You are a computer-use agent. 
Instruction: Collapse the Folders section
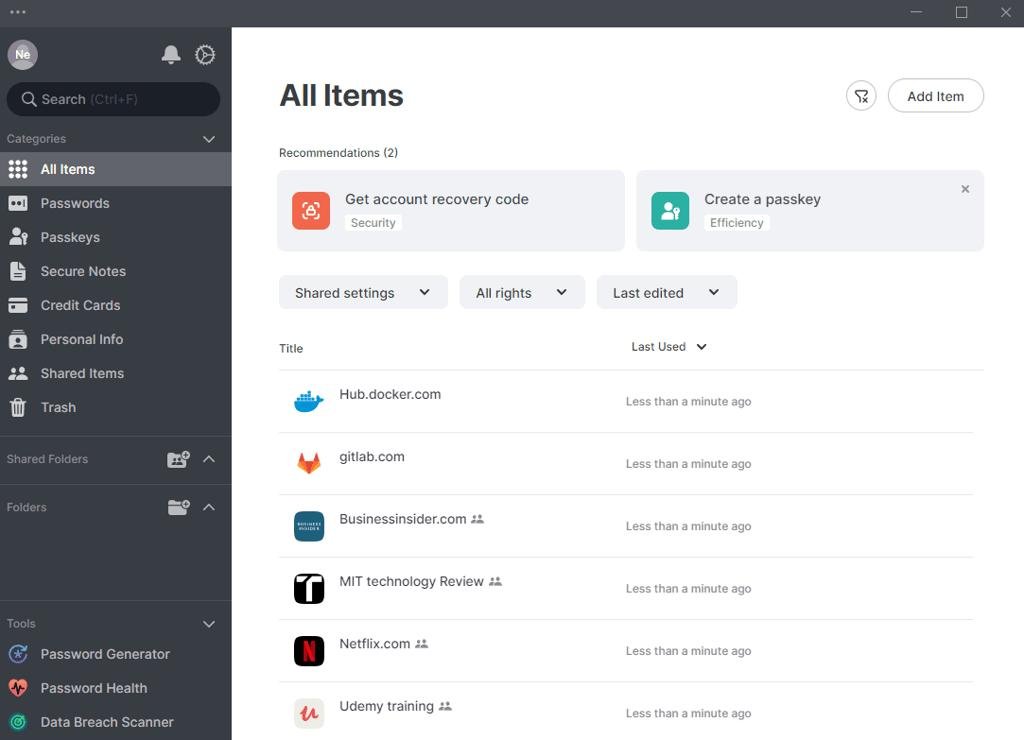(209, 507)
